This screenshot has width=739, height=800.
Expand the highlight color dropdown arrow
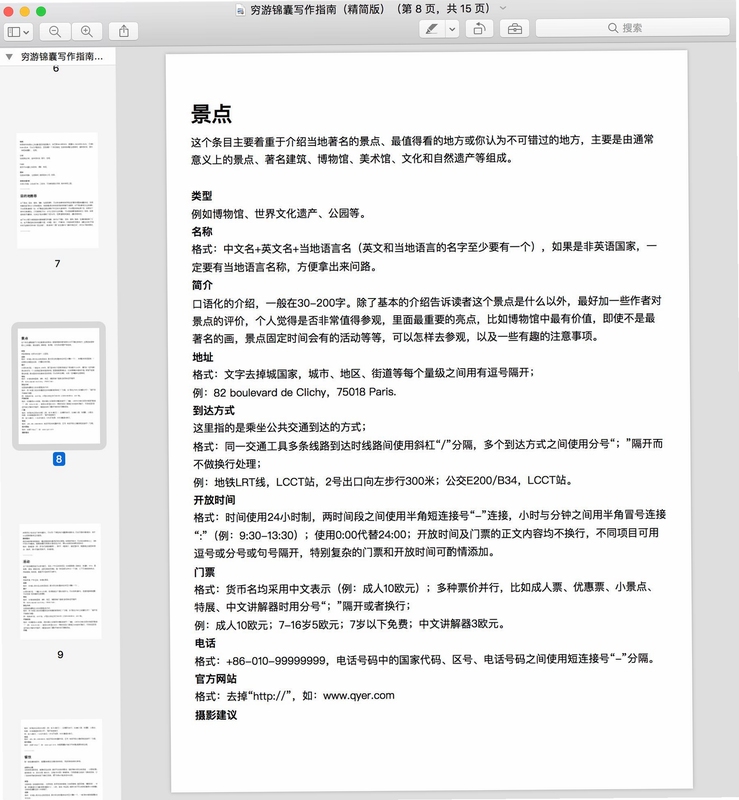(452, 29)
